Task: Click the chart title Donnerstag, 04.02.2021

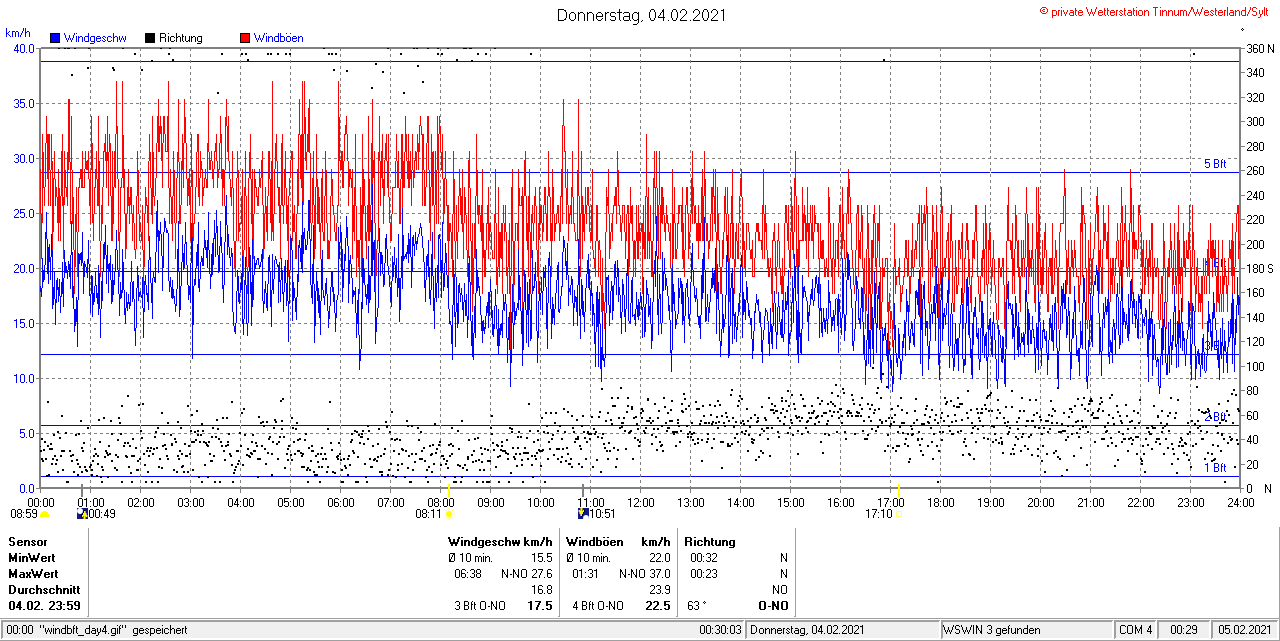Action: tap(642, 15)
